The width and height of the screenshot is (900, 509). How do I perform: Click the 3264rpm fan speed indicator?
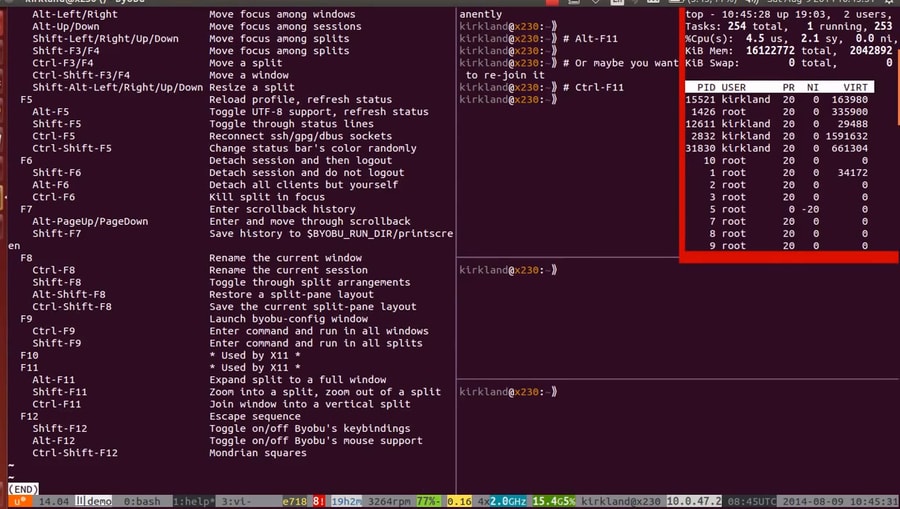389,502
